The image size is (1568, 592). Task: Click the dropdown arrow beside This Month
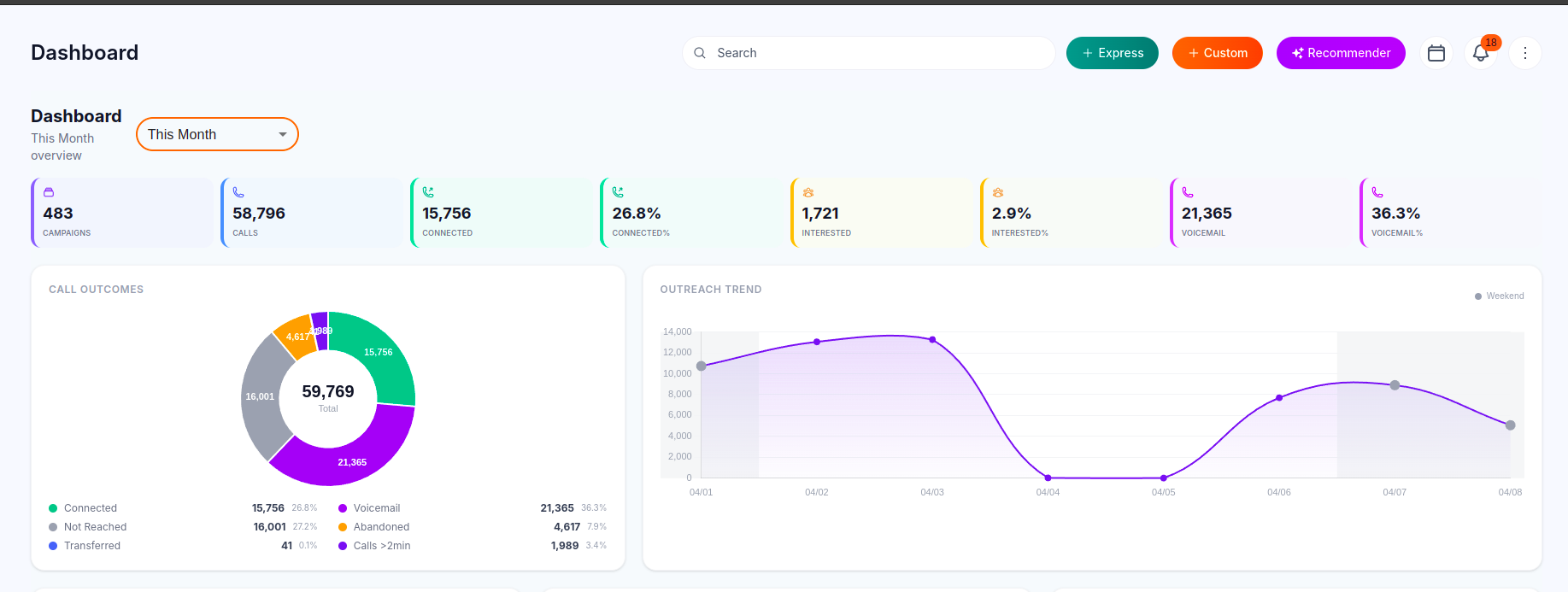pos(283,134)
